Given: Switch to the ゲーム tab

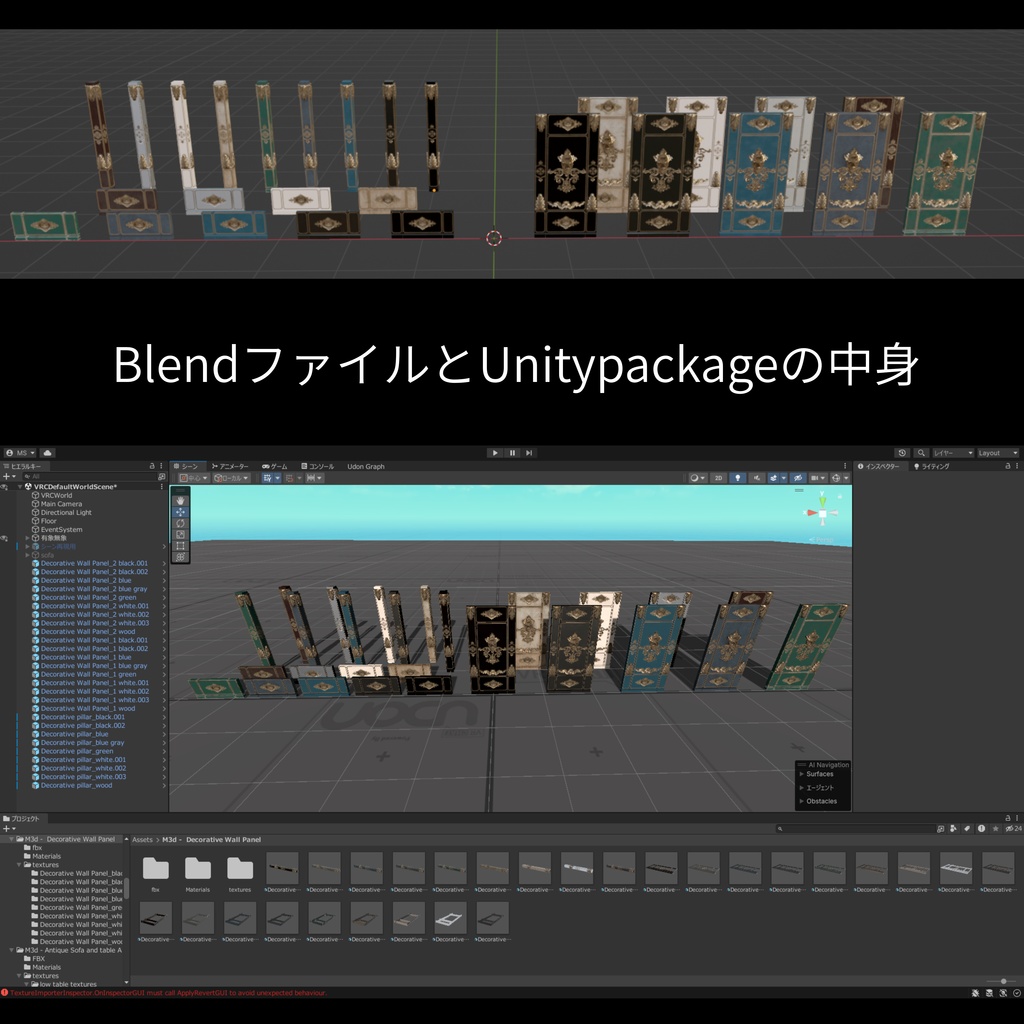Looking at the screenshot, I should pos(275,467).
